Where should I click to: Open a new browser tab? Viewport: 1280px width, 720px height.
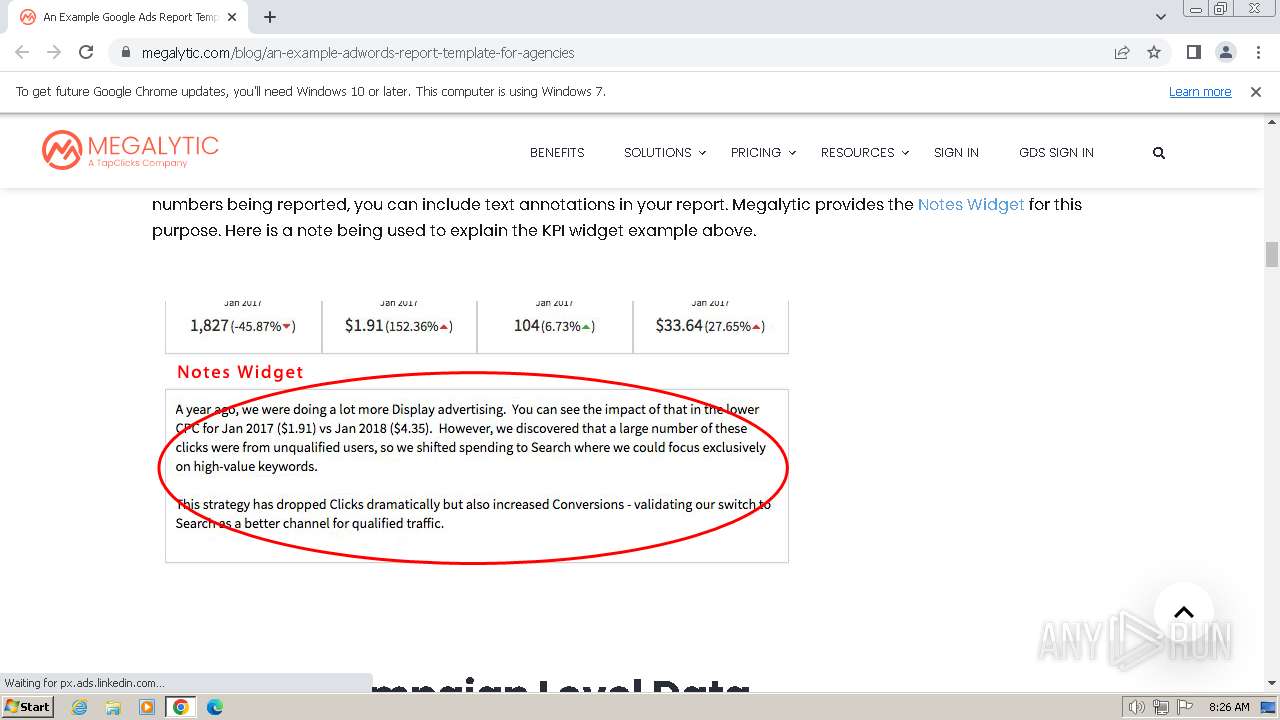coord(270,17)
